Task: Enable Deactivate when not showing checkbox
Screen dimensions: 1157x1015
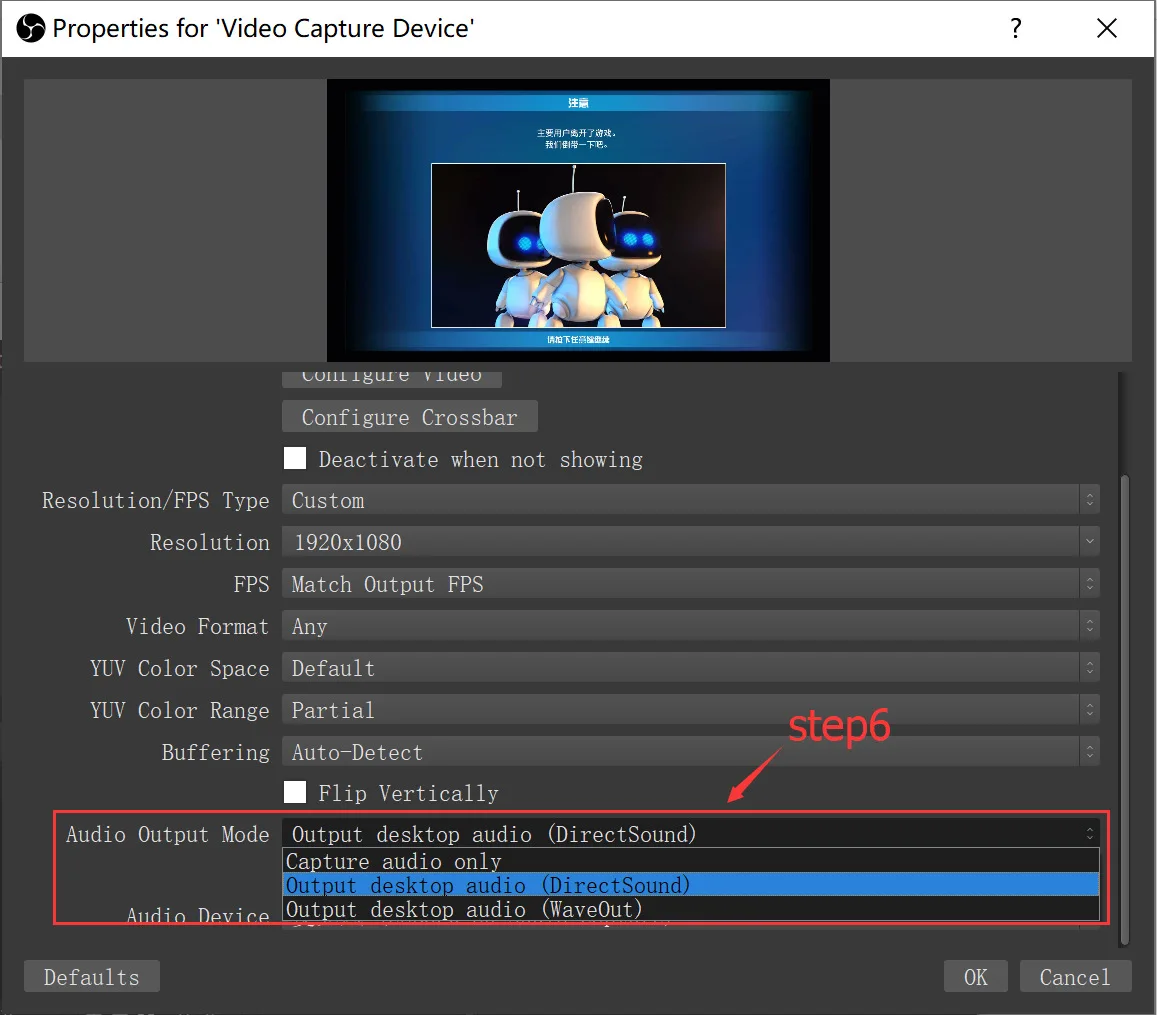Action: pos(295,458)
